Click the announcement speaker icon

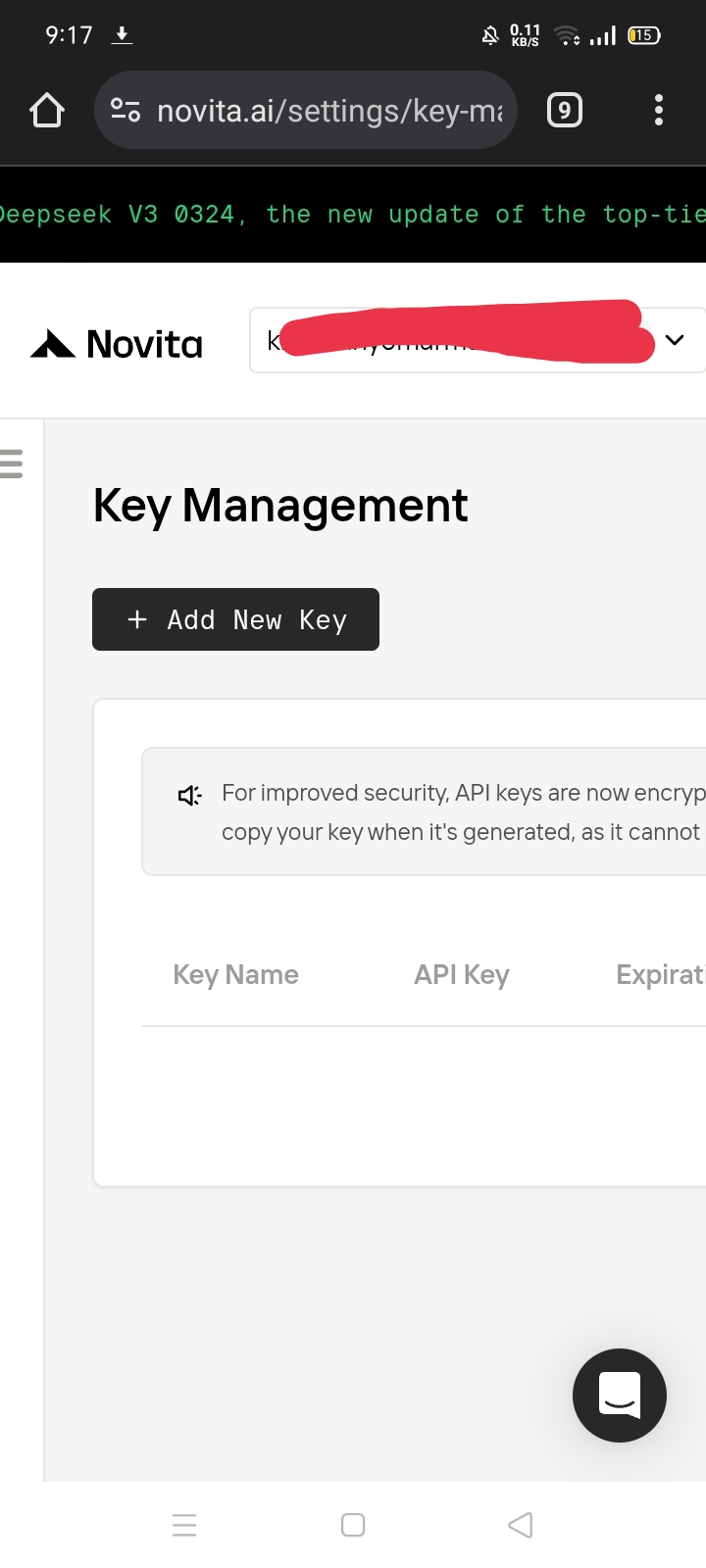pos(189,795)
